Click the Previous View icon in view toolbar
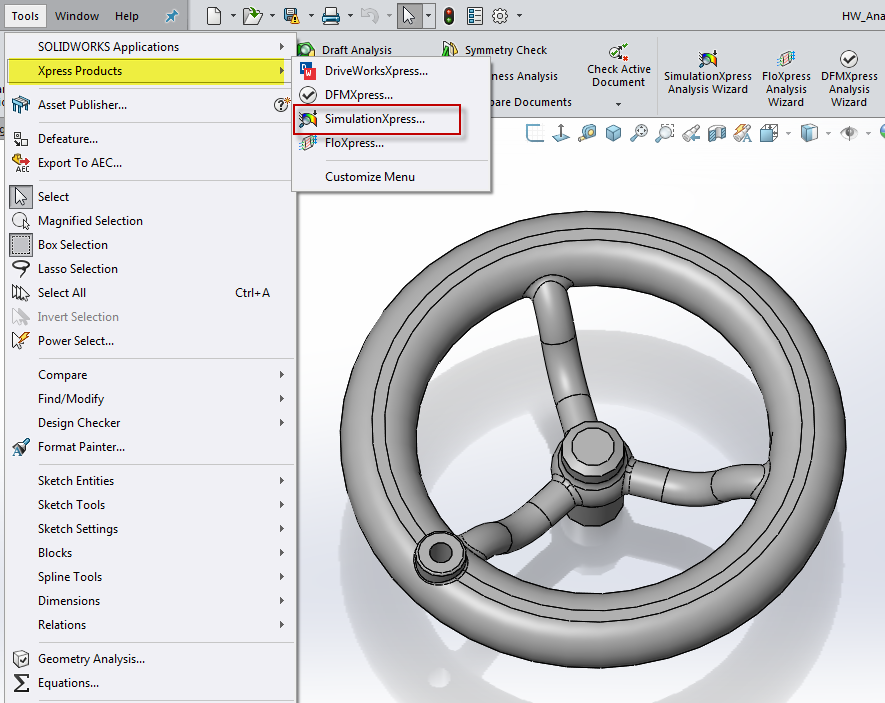885x703 pixels. (x=691, y=134)
